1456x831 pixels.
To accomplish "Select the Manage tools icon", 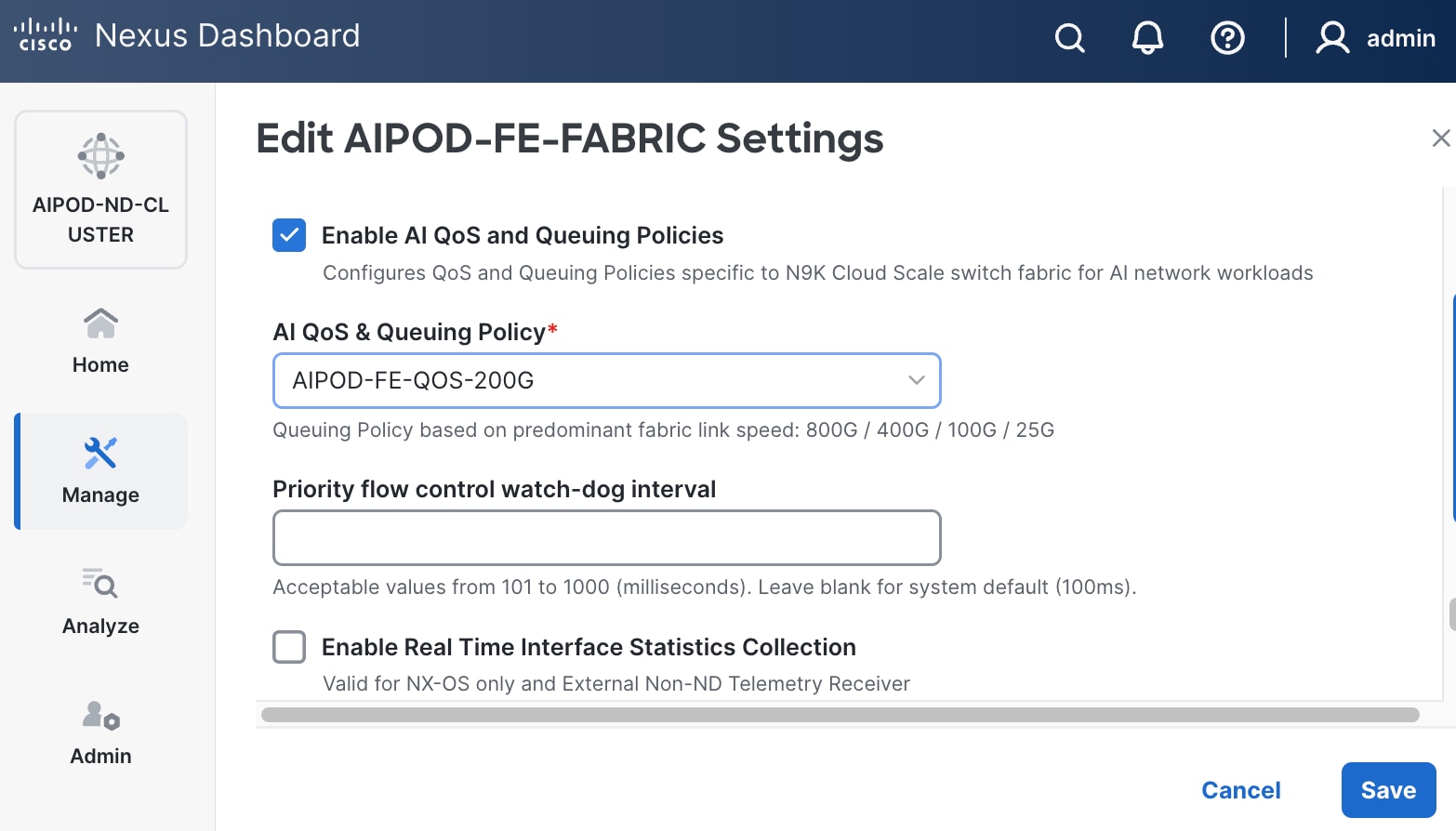I will [99, 453].
